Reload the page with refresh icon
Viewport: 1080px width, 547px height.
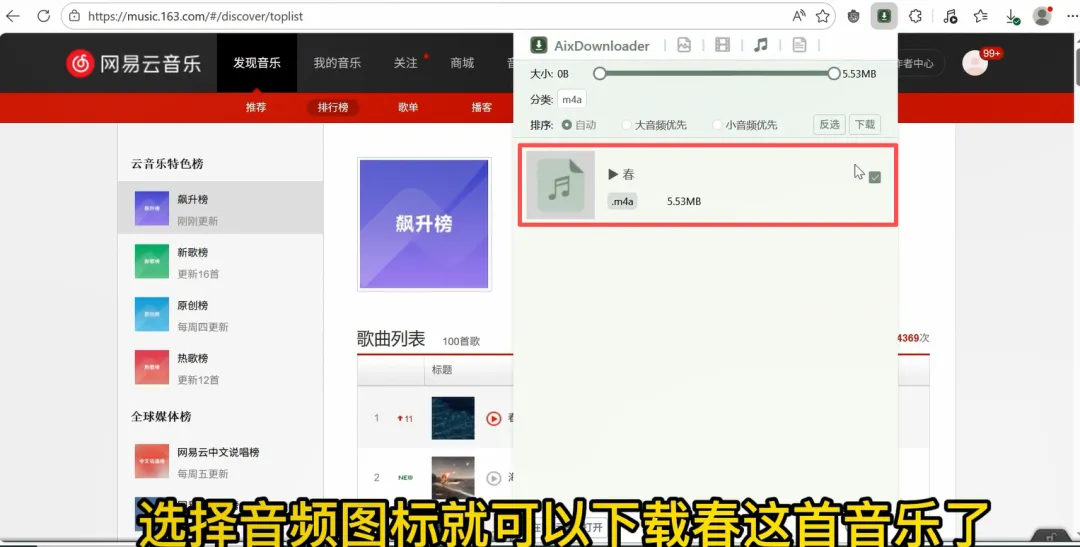pos(43,16)
